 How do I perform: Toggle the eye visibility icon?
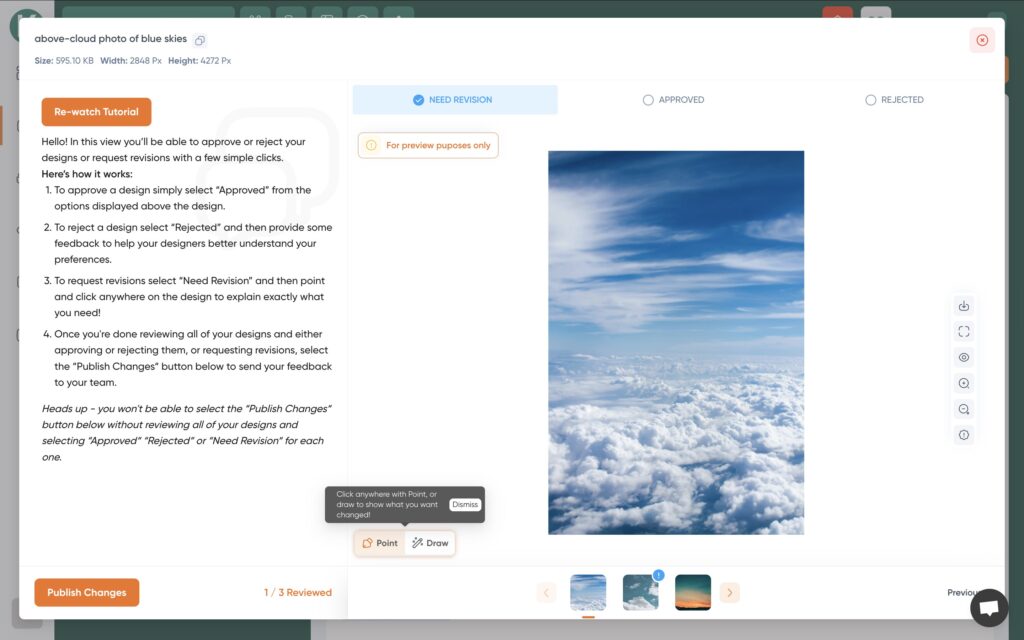964,358
